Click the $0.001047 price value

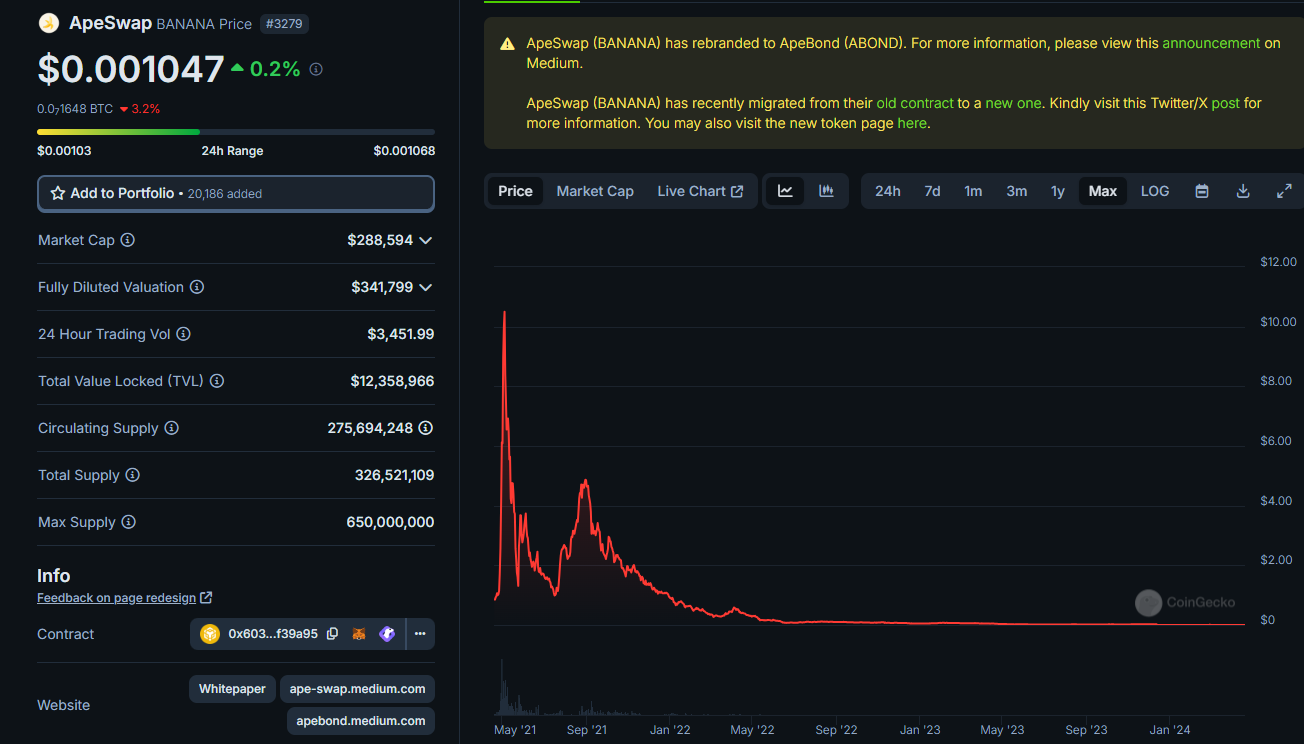click(131, 69)
